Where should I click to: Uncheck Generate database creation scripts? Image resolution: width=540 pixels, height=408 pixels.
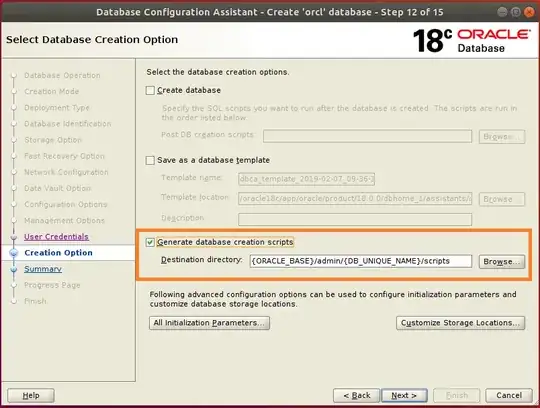[x=150, y=242]
